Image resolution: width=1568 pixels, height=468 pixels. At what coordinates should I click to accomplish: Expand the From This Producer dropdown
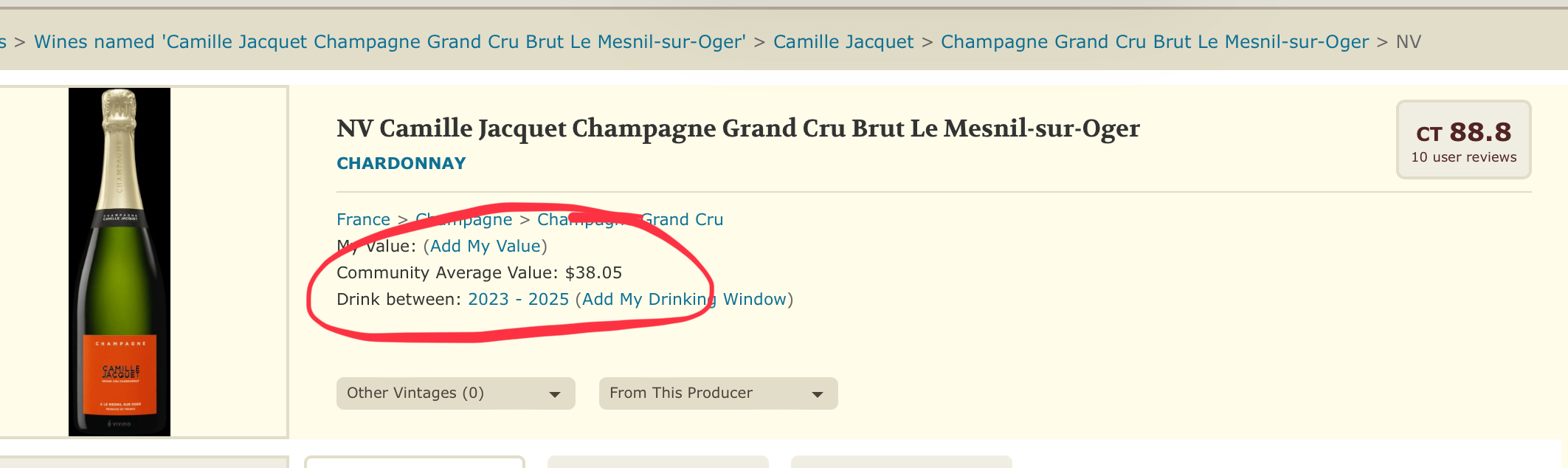point(718,393)
